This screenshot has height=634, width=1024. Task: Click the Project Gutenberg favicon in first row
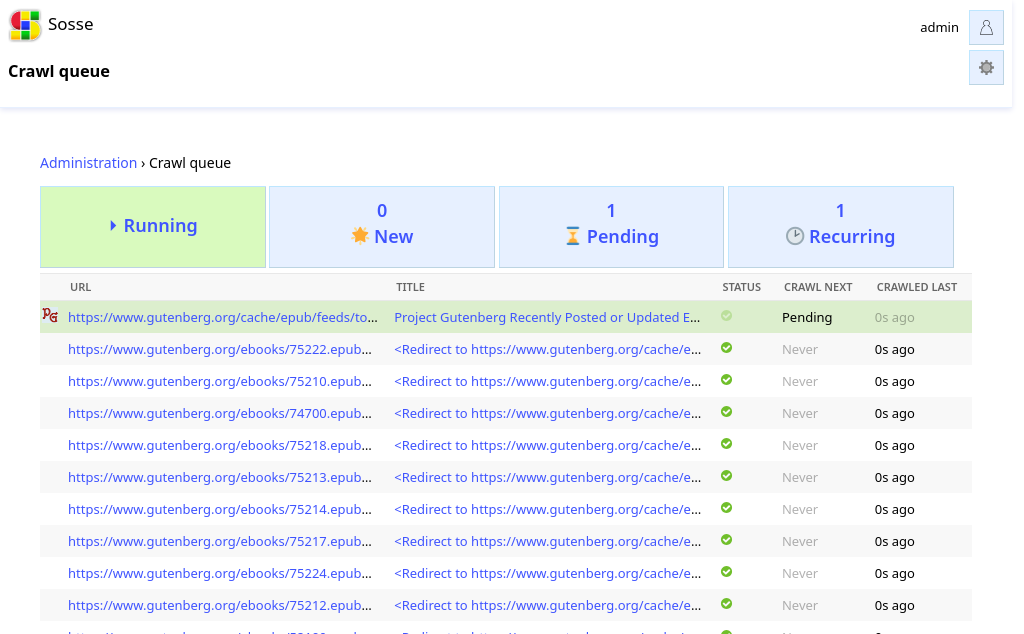click(x=50, y=315)
